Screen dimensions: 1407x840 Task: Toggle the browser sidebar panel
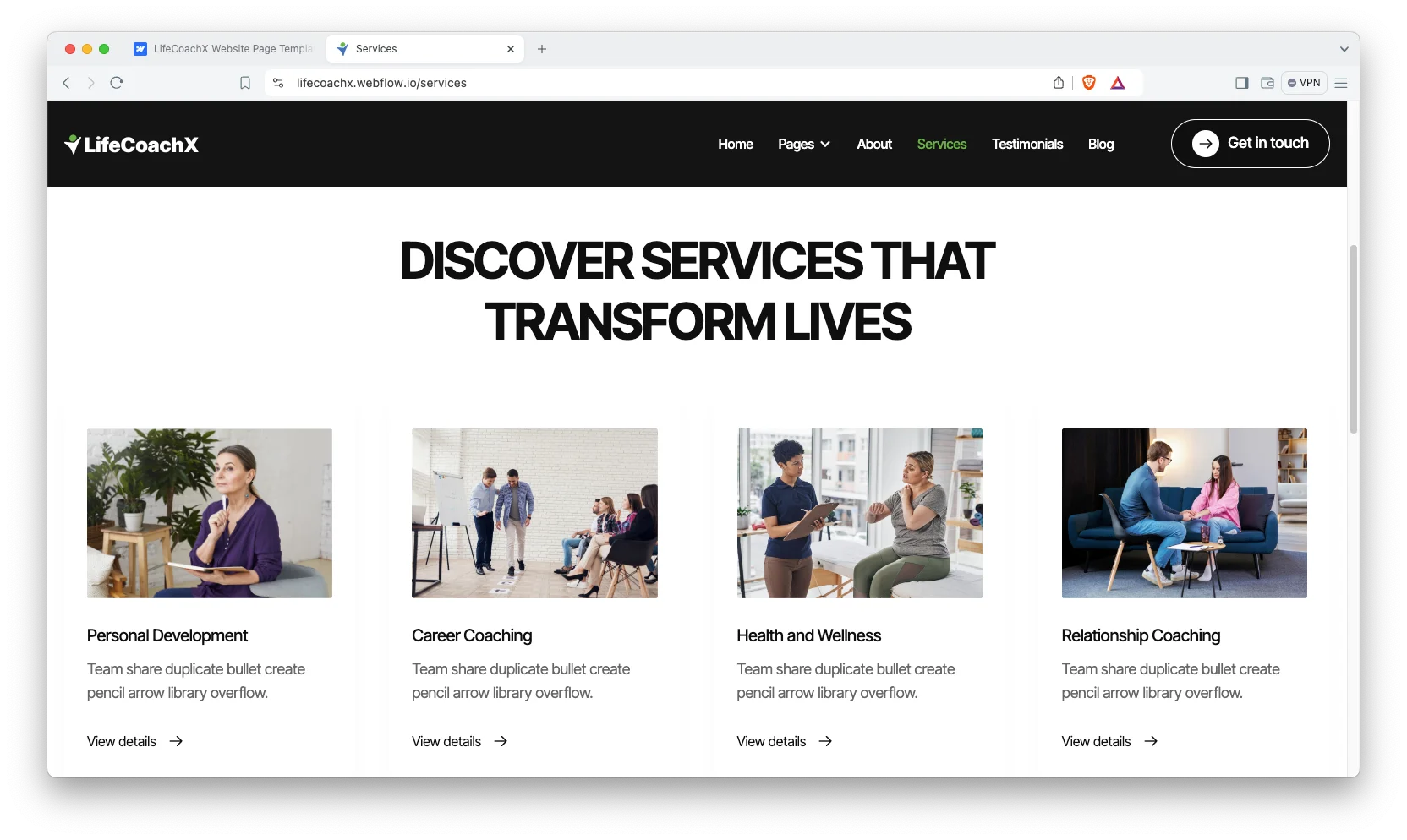pyautogui.click(x=1242, y=83)
